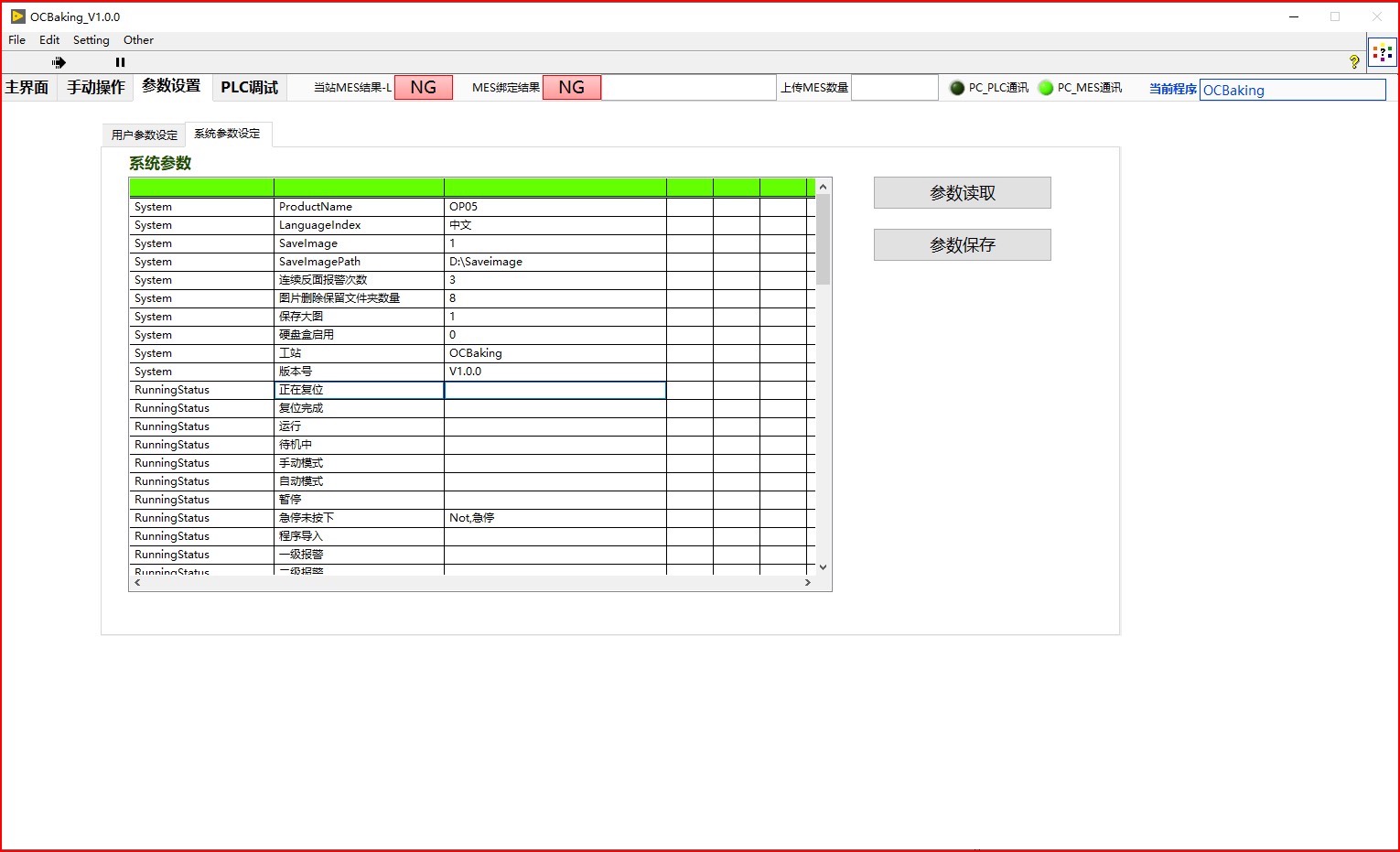This screenshot has width=1400, height=852.
Task: Click the 当前程序 text field showing OCBaking
Action: point(1292,90)
